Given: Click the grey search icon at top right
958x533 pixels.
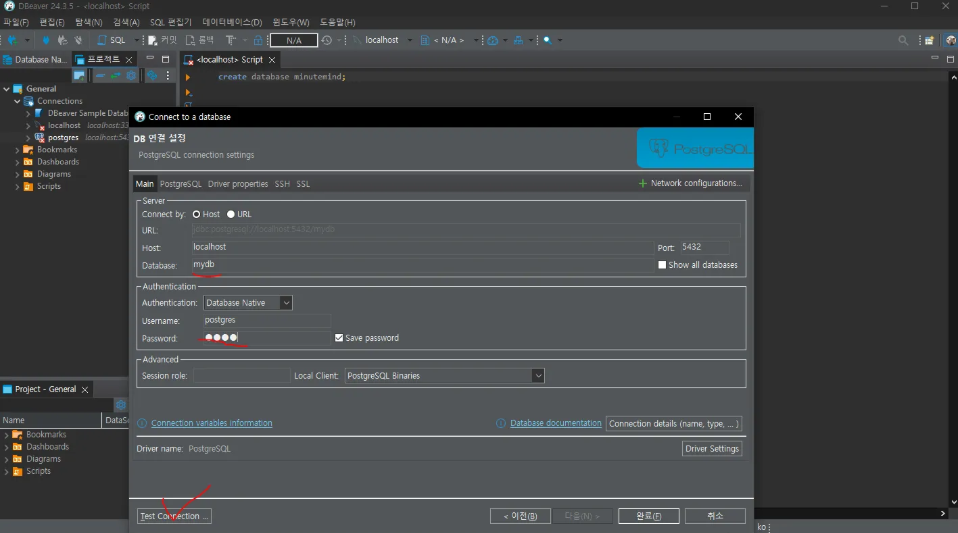Looking at the screenshot, I should 903,40.
